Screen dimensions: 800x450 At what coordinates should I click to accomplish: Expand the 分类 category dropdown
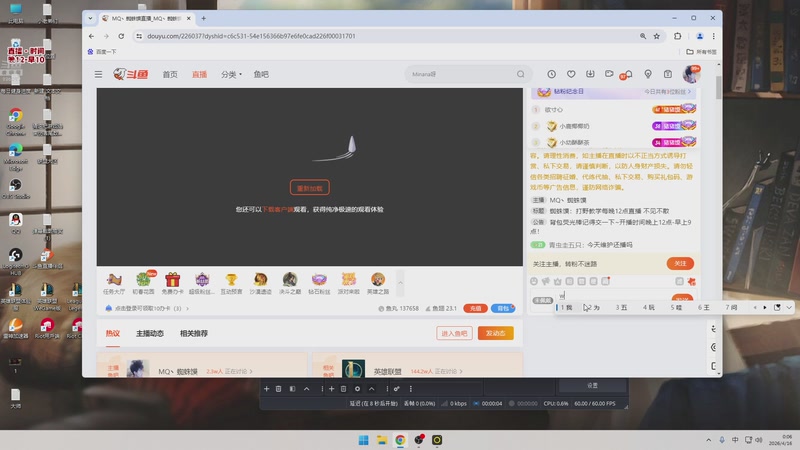231,74
